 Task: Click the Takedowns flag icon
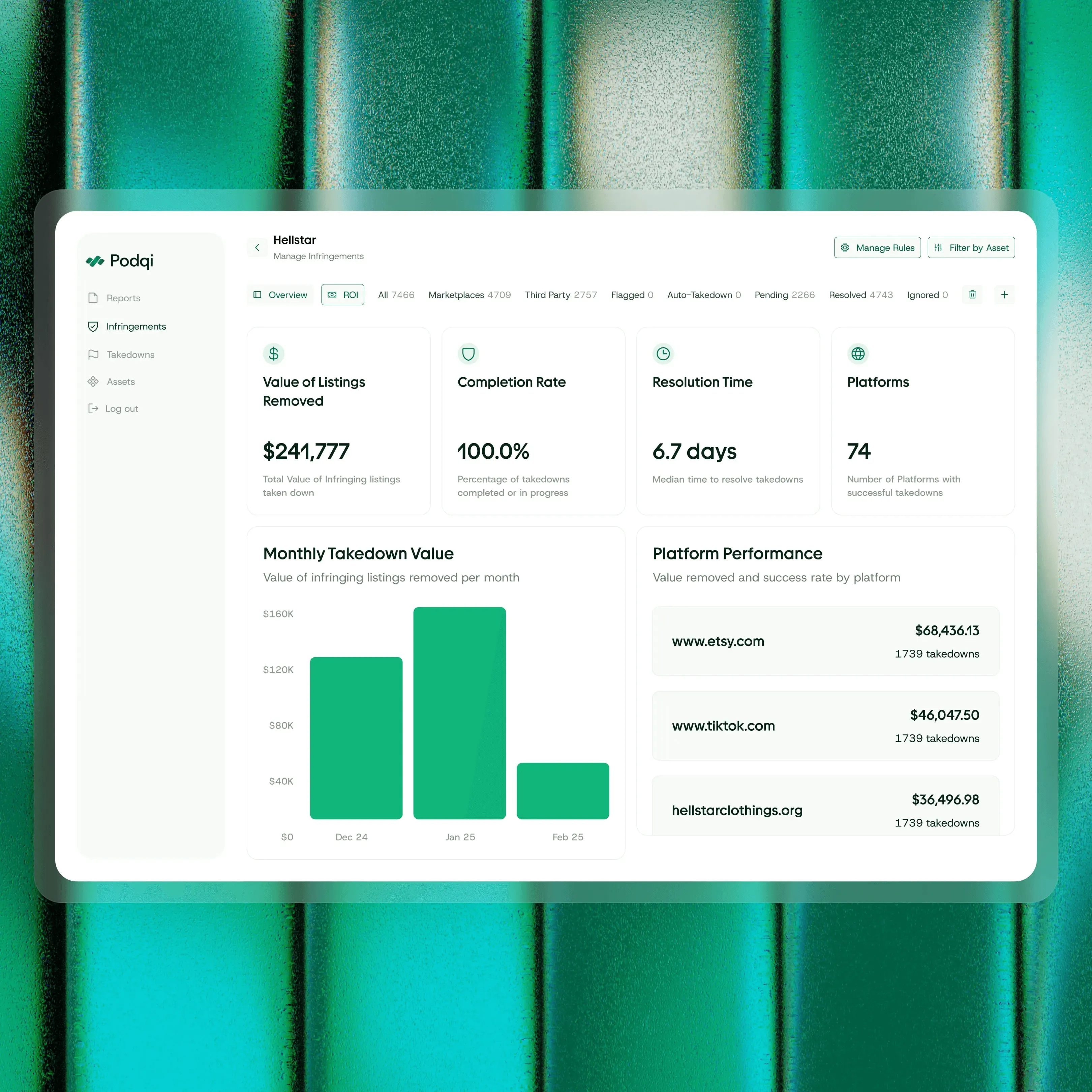[x=93, y=354]
